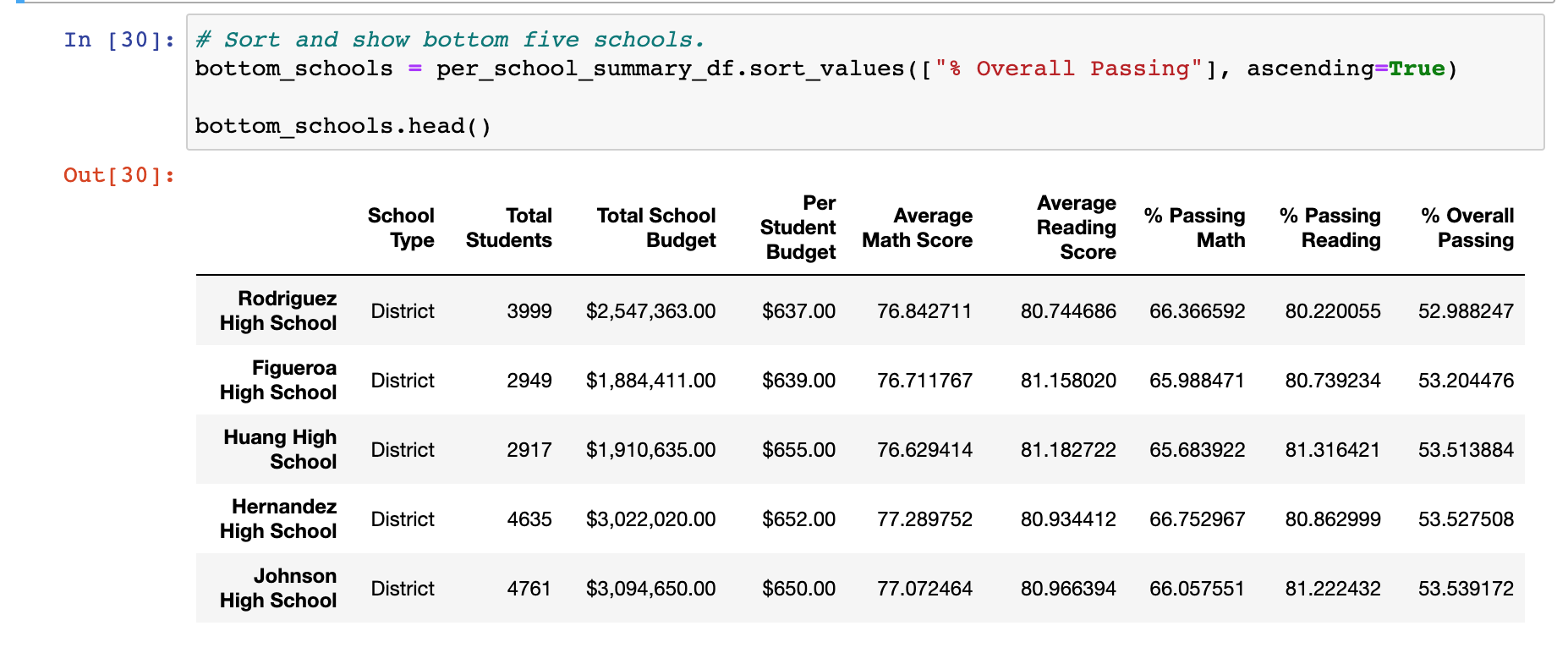Select the 'Huang High School' row label
The width and height of the screenshot is (1568, 653).
tap(280, 449)
